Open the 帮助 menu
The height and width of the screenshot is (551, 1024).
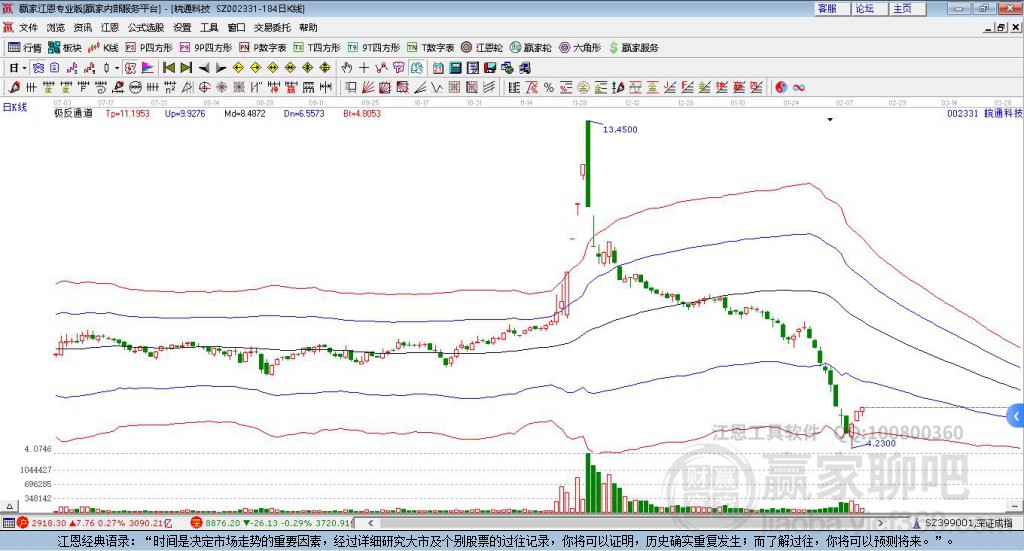(308, 27)
